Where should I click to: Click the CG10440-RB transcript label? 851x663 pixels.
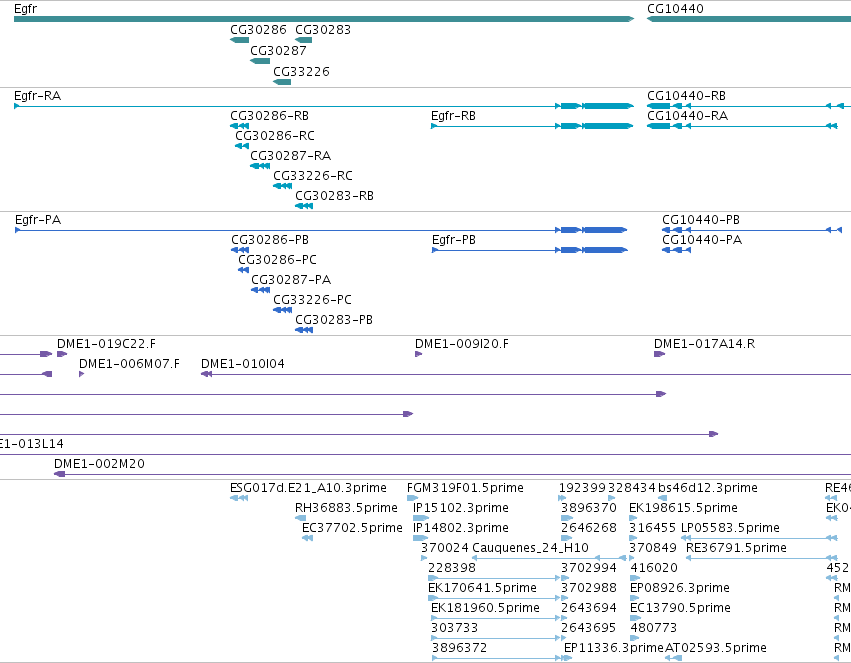pos(687,96)
